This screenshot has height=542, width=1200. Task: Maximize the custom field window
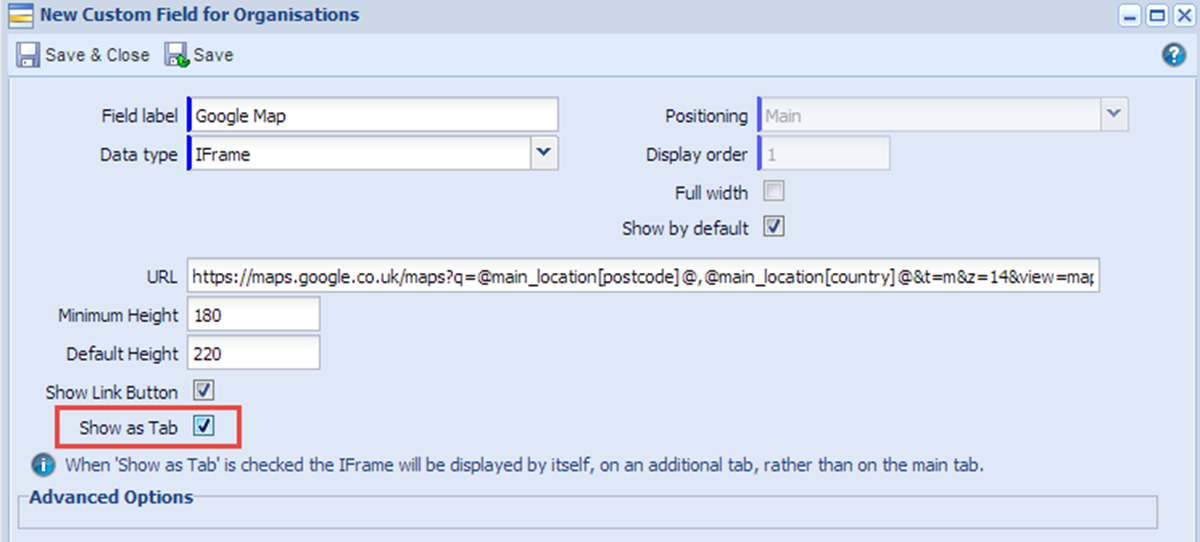click(1157, 16)
